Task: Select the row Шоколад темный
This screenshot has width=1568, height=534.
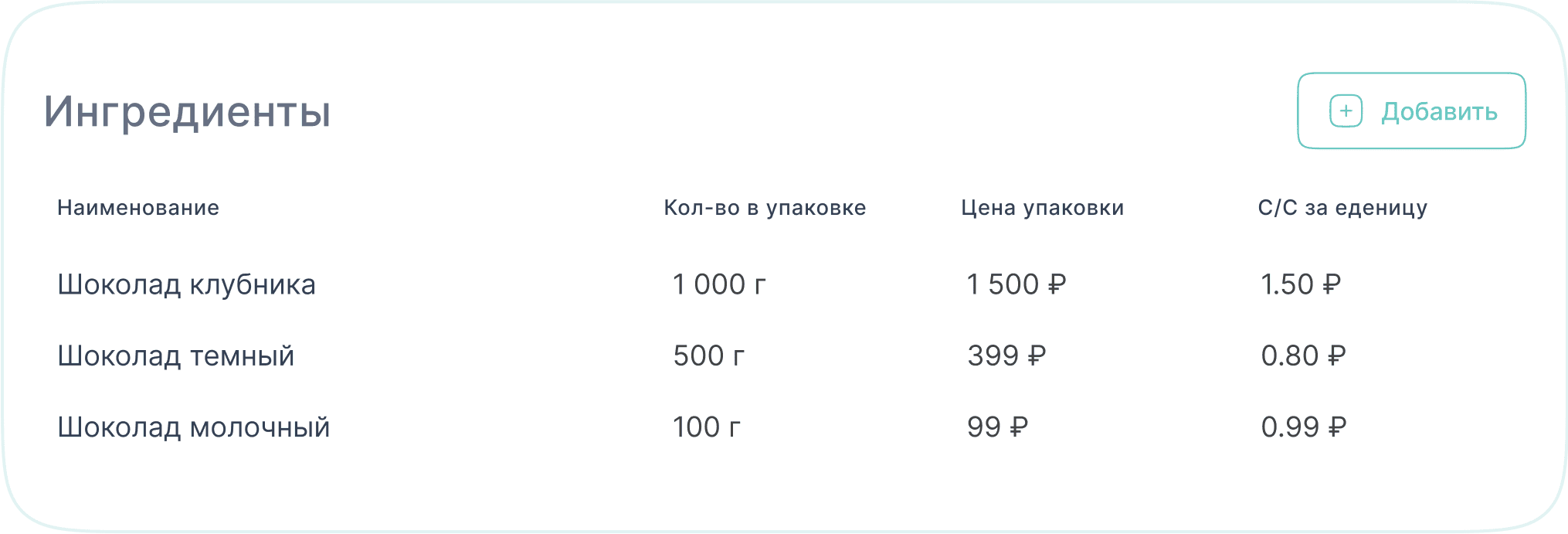Action: (695, 355)
